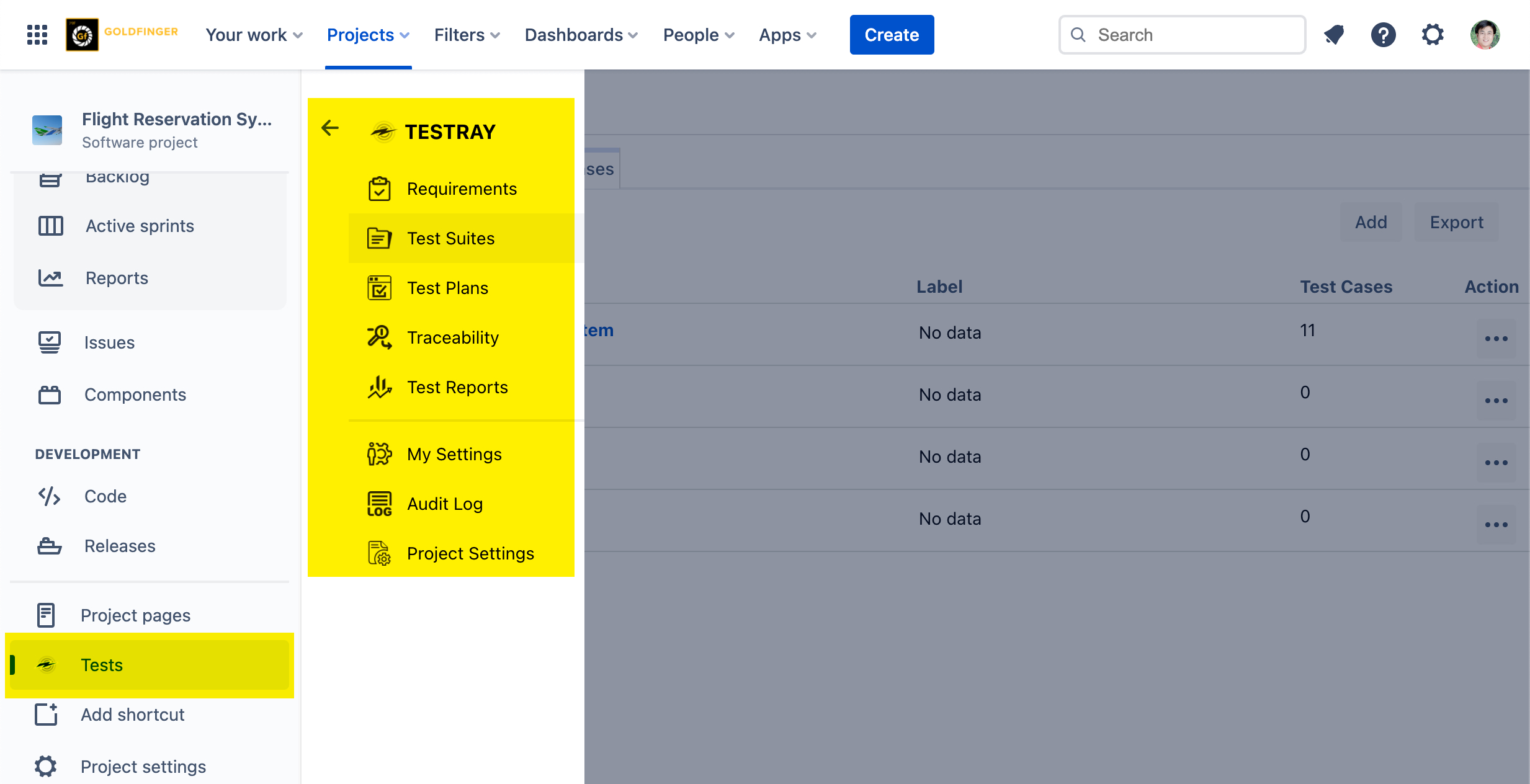The image size is (1530, 784).
Task: Expand the Filters dropdown menu
Action: click(x=467, y=35)
